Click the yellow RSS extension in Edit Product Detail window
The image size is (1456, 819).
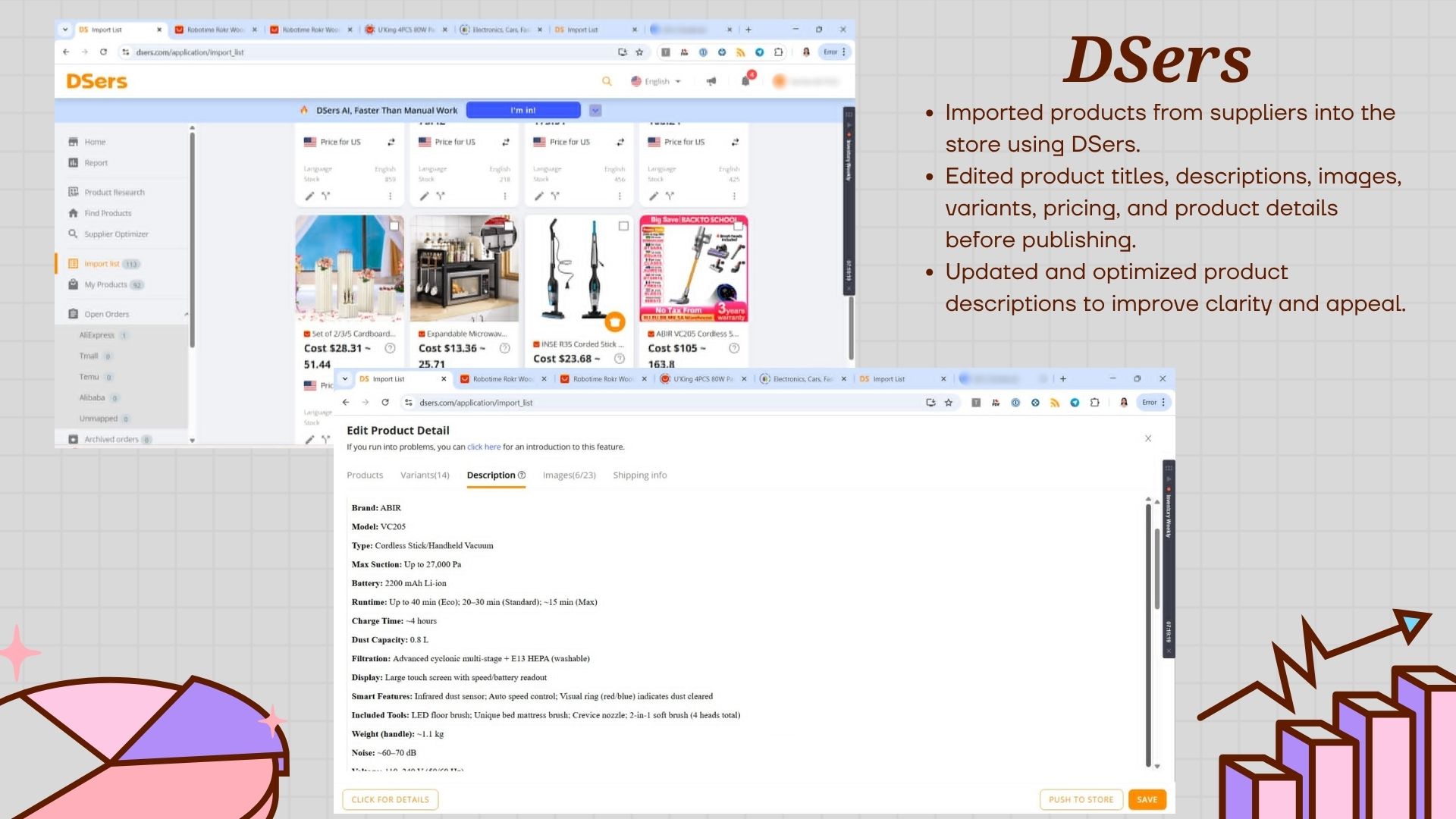click(1055, 403)
